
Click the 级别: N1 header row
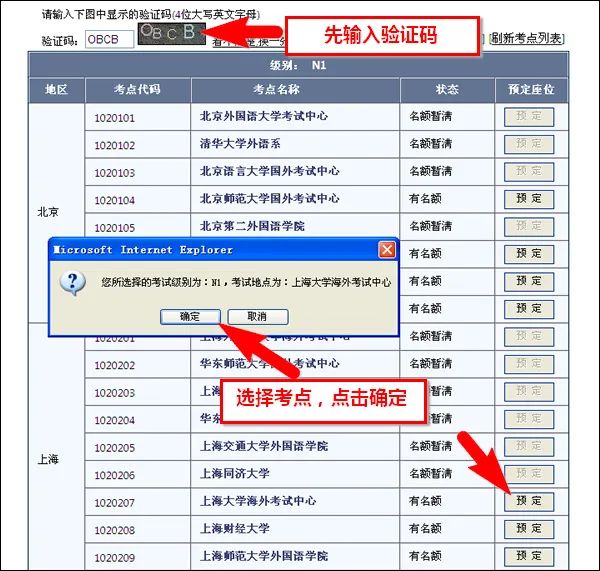[x=298, y=65]
